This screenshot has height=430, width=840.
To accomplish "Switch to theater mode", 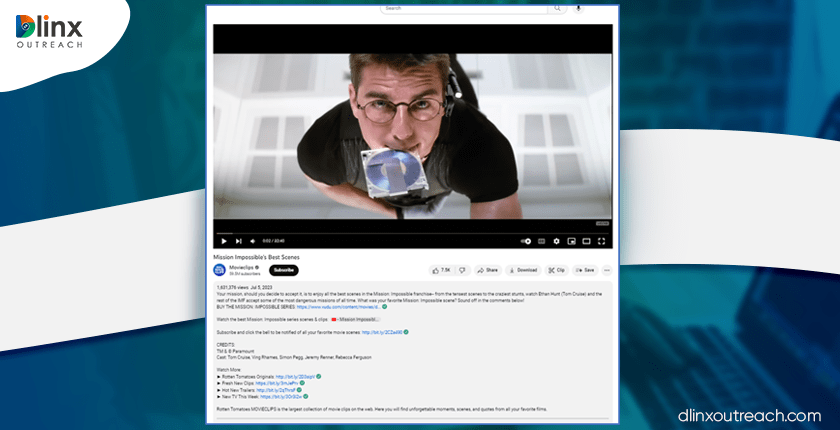I will point(587,242).
